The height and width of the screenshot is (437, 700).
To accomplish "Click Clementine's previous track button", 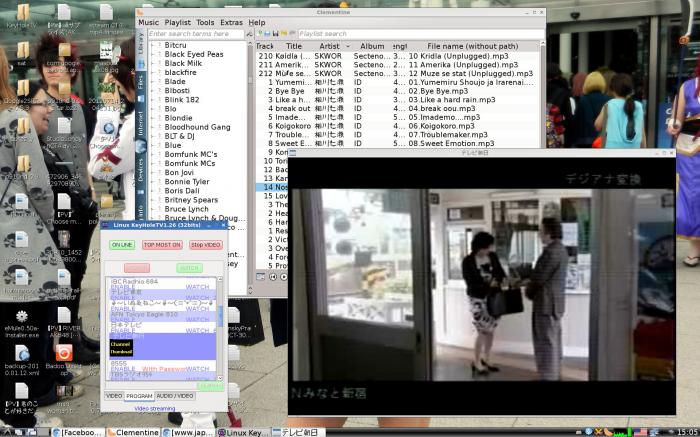I will click(x=273, y=277).
